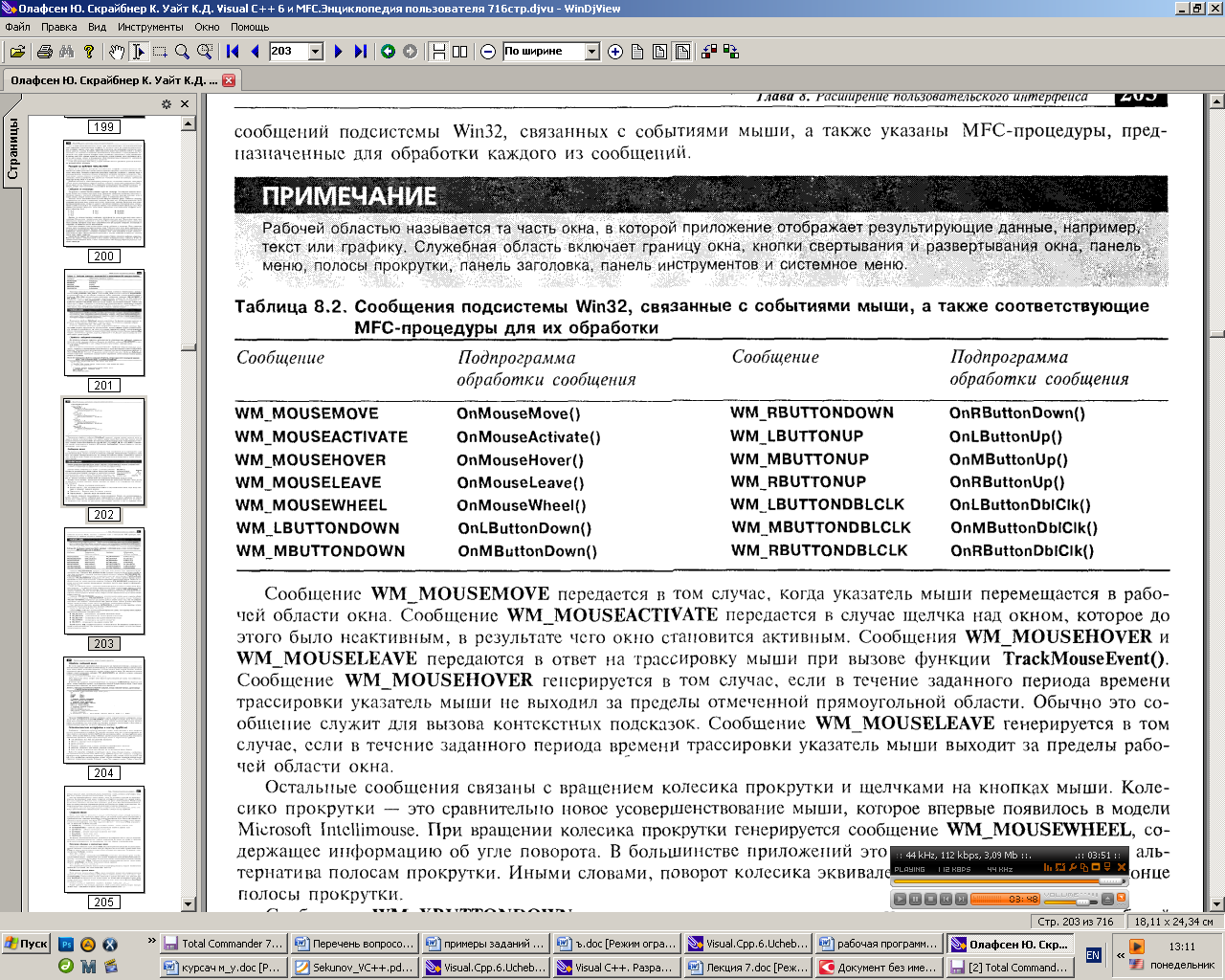Click the Print icon in the toolbar

coord(44,52)
